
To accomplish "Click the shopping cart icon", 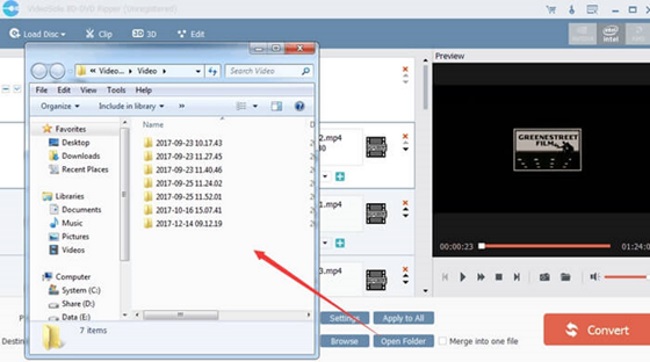I will coord(551,9).
